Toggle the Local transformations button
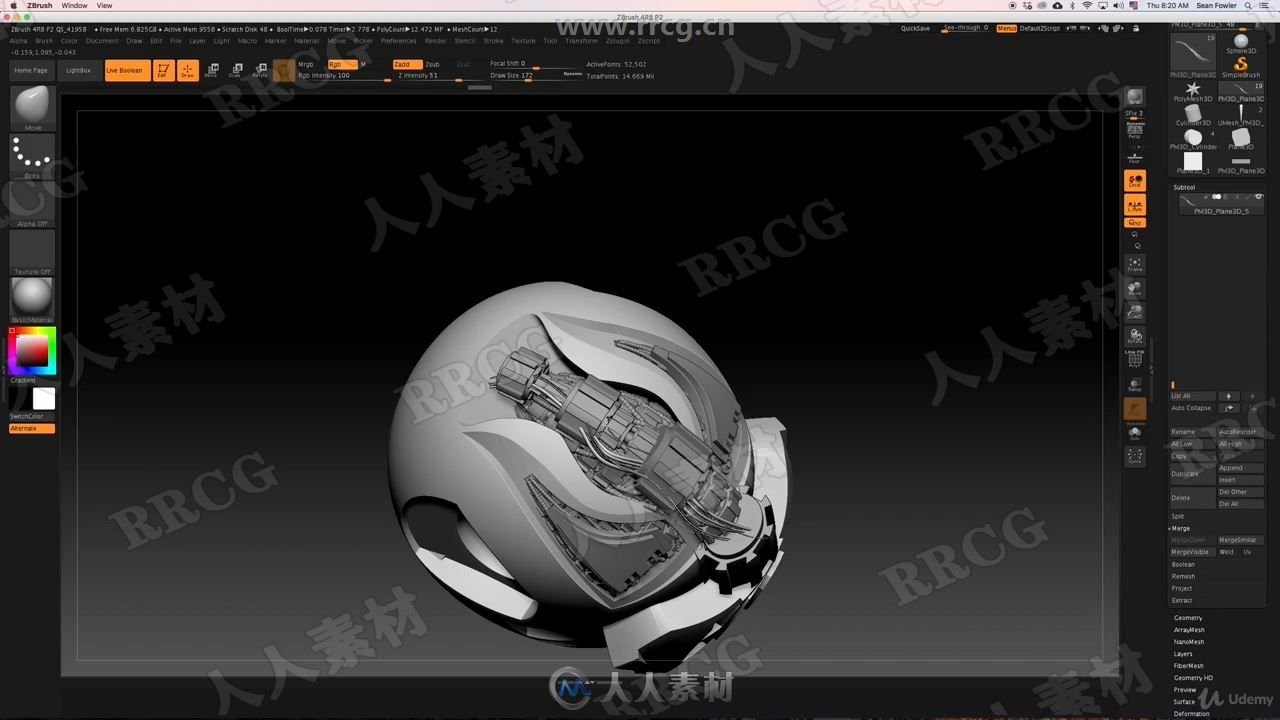 (x=1135, y=181)
